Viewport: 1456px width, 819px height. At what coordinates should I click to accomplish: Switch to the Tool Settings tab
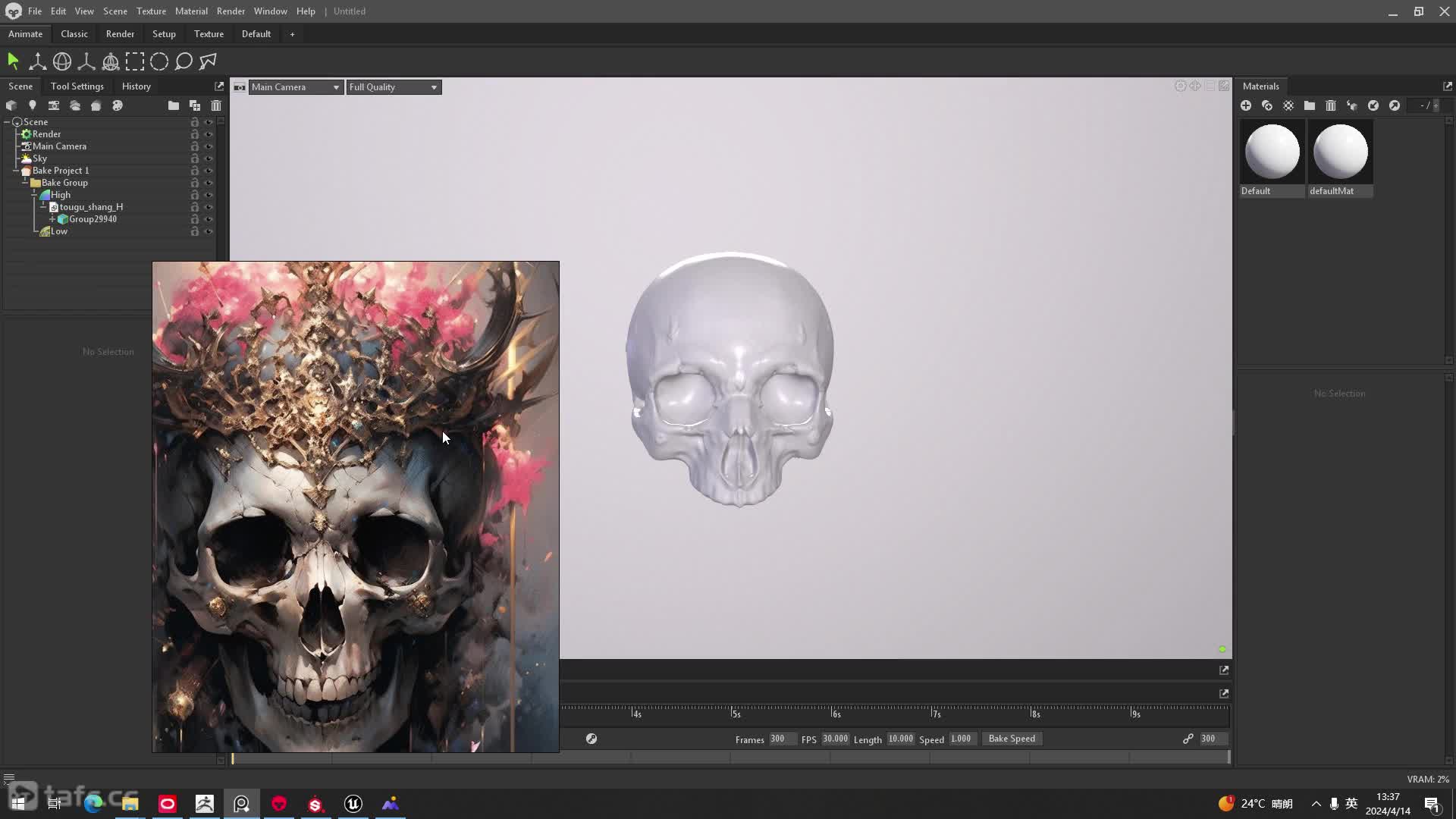point(77,86)
